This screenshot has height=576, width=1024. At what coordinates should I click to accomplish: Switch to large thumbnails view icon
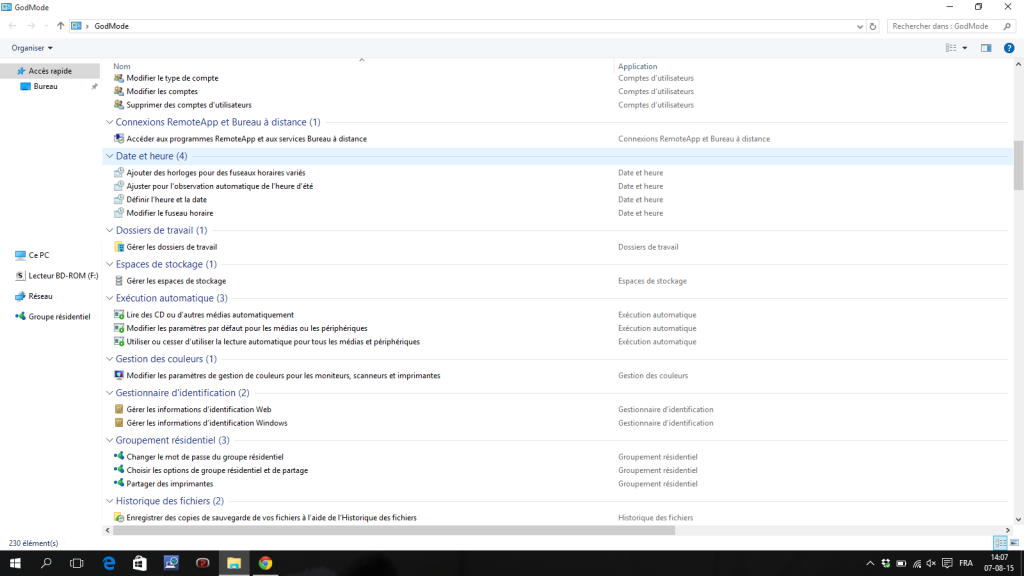[x=1015, y=542]
